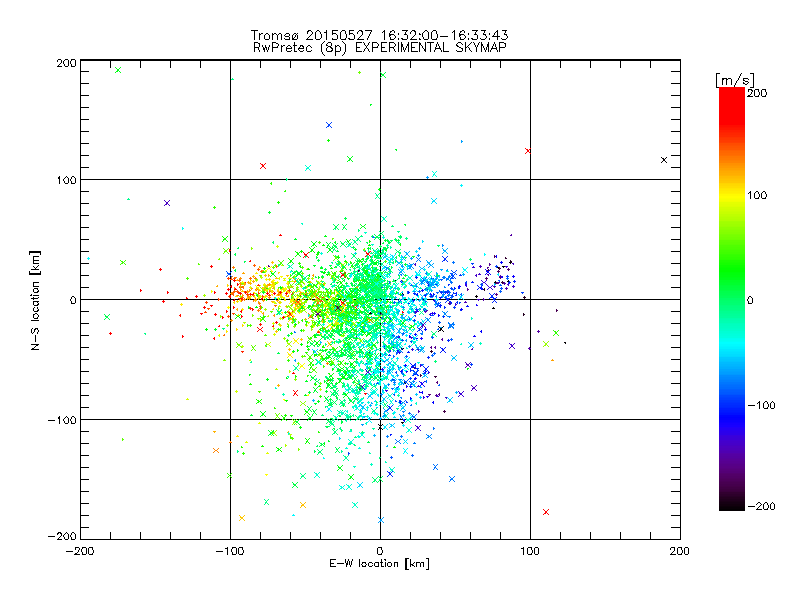The width and height of the screenshot is (800, 600).
Task: Select the 'E-W location [km]' axis label
Action: (x=379, y=563)
